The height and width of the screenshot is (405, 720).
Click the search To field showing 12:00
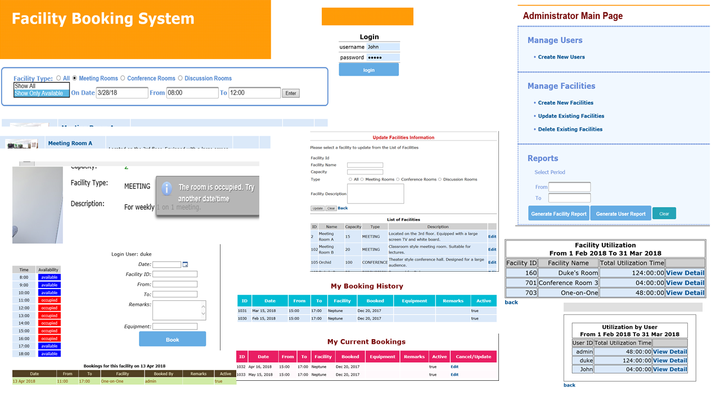coord(254,93)
